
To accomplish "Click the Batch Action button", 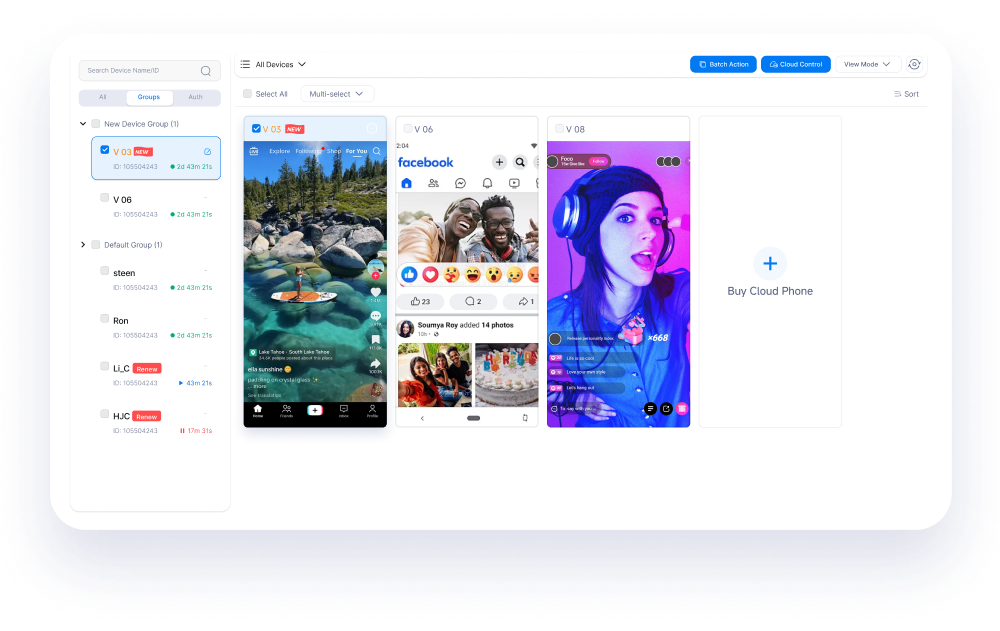I will coord(723,64).
